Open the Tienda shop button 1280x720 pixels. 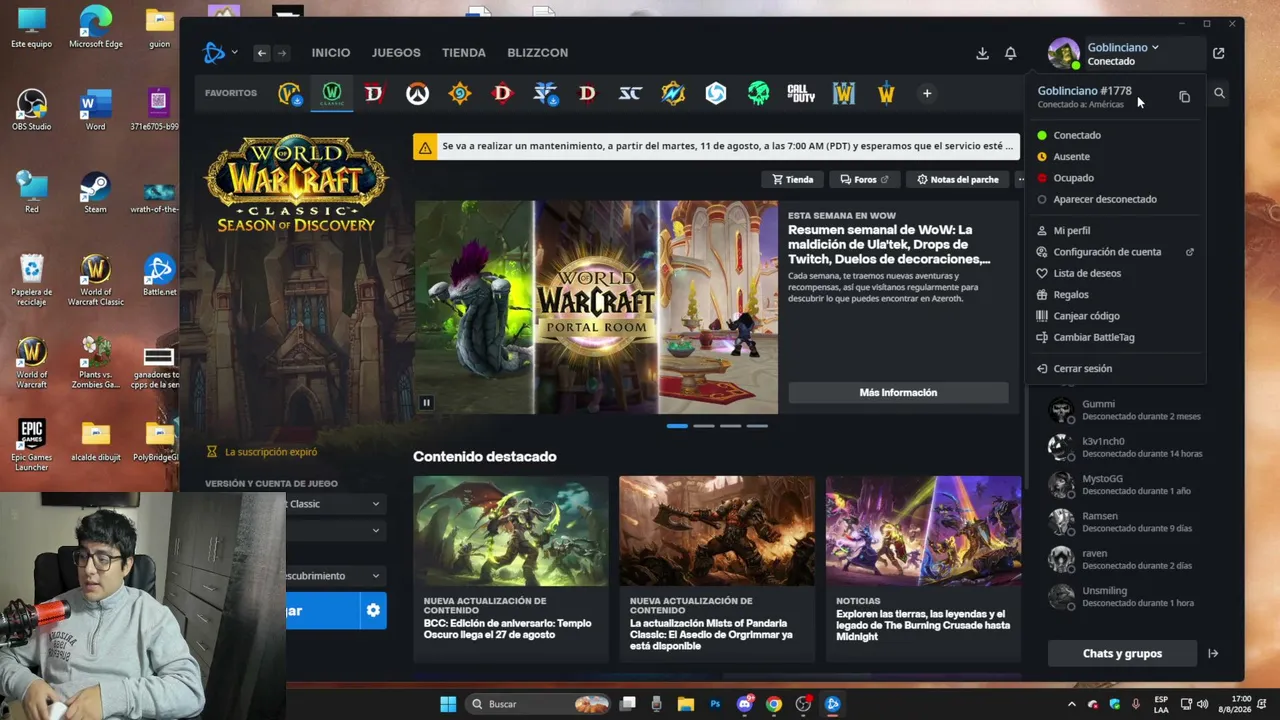pos(792,180)
